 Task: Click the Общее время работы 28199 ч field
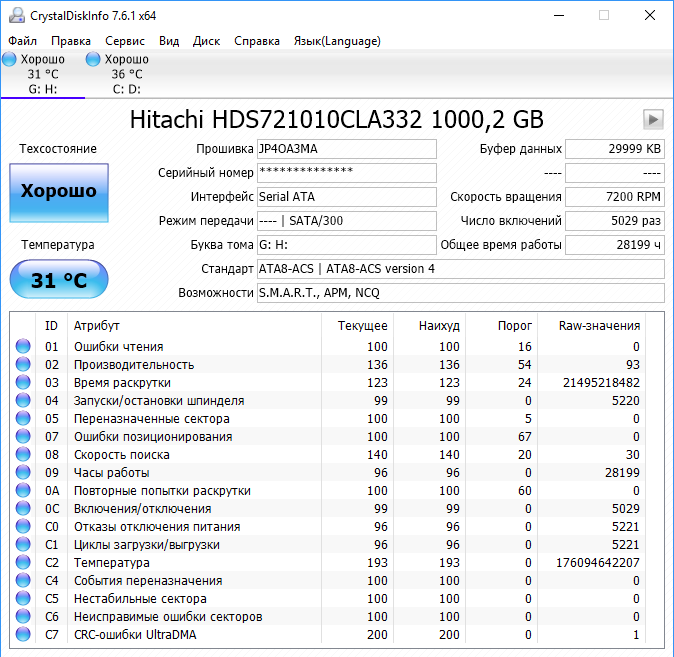click(615, 245)
